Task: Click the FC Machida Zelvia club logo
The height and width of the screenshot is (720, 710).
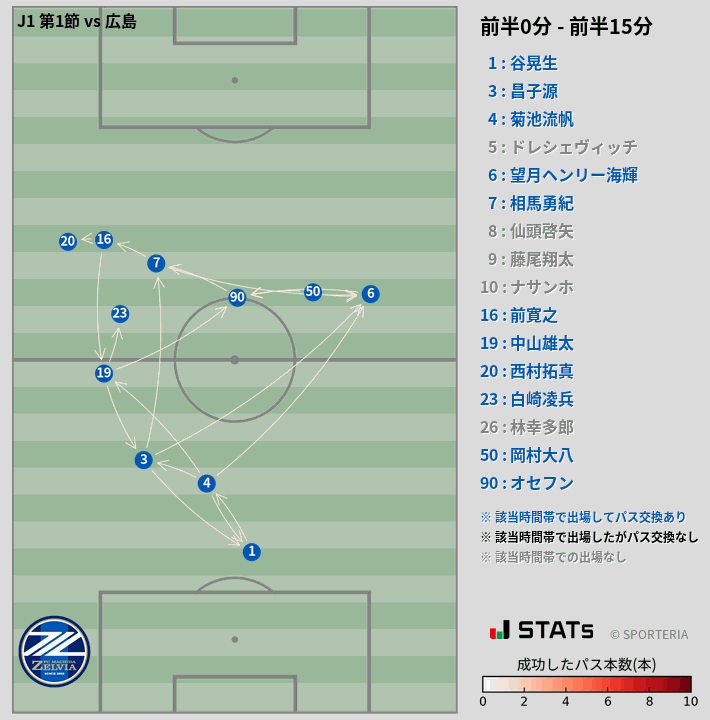Action: [54, 651]
